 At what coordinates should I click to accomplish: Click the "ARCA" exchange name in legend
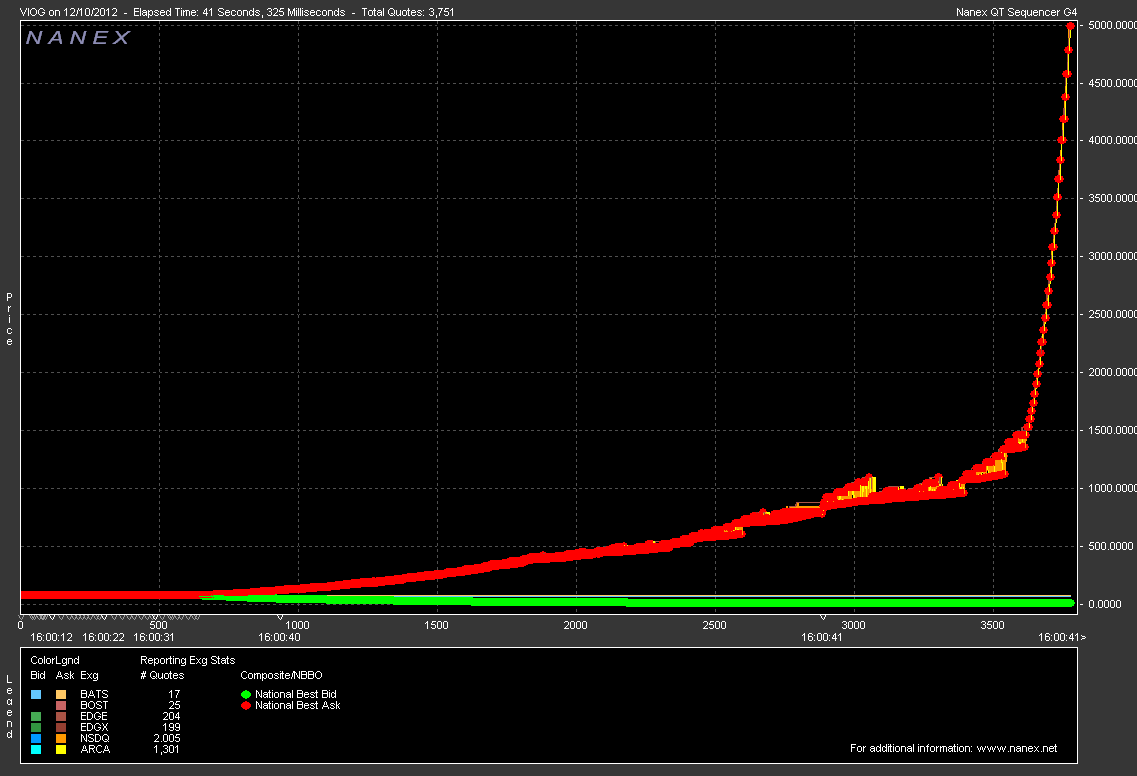[x=95, y=749]
